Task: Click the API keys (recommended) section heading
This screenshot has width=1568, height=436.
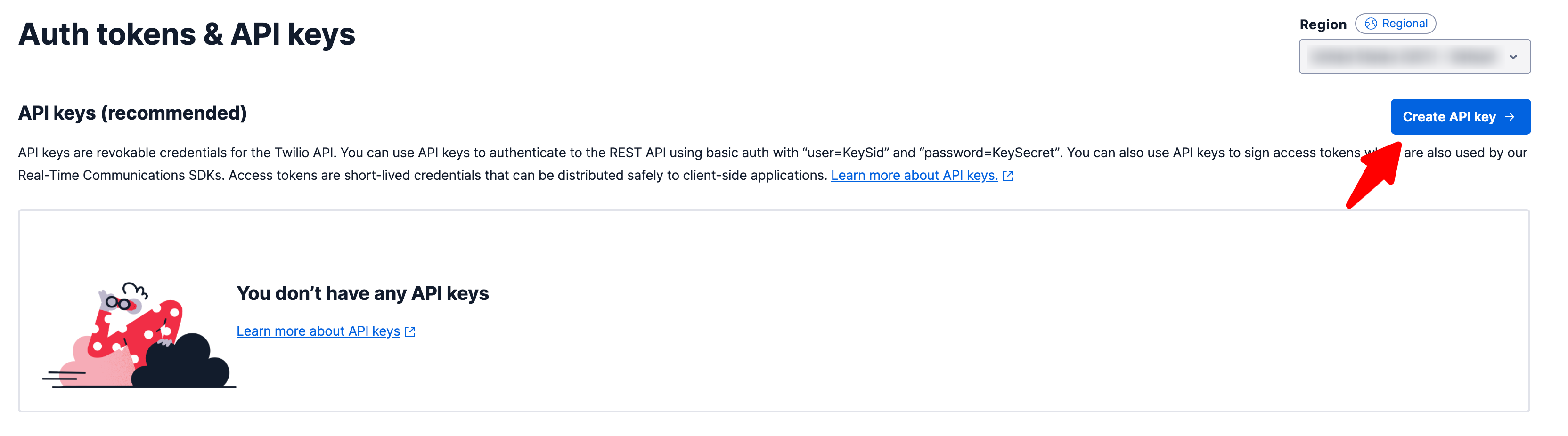Action: point(132,113)
